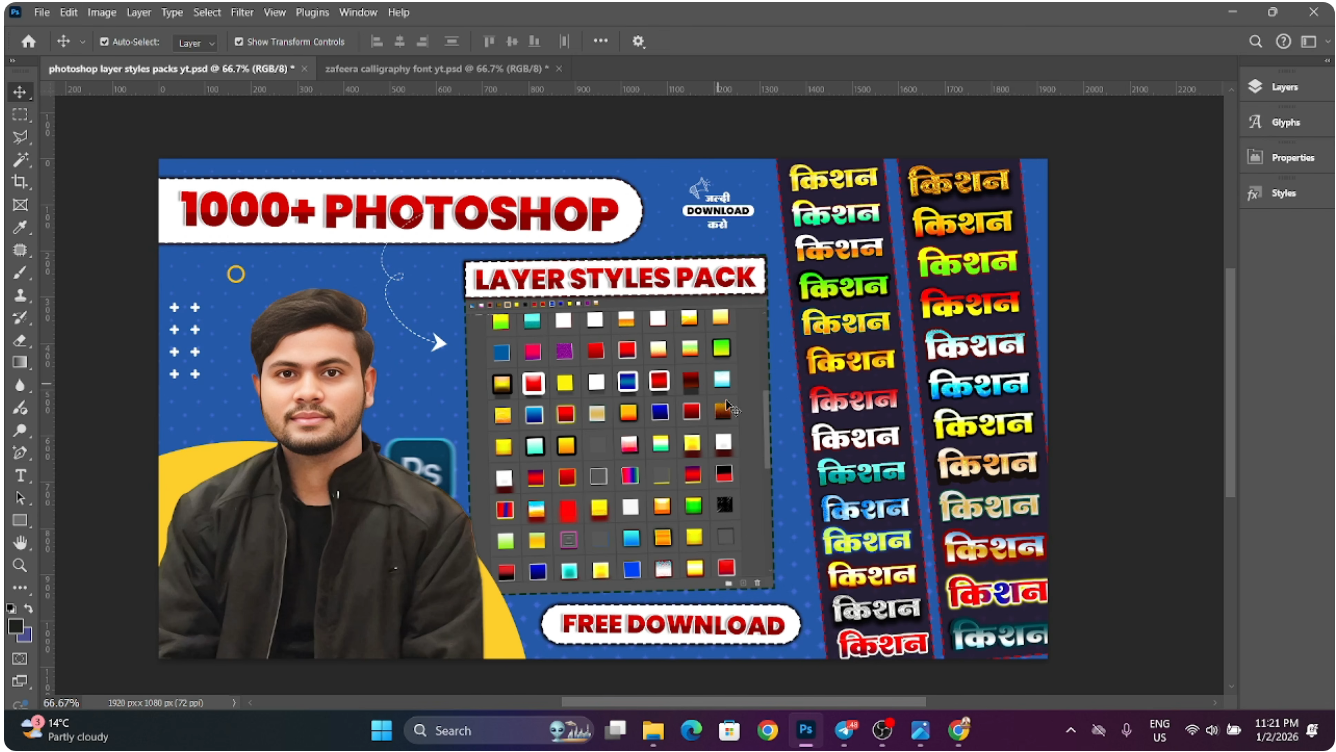Show more align and distribute options
The height and width of the screenshot is (752, 1336).
pos(600,42)
